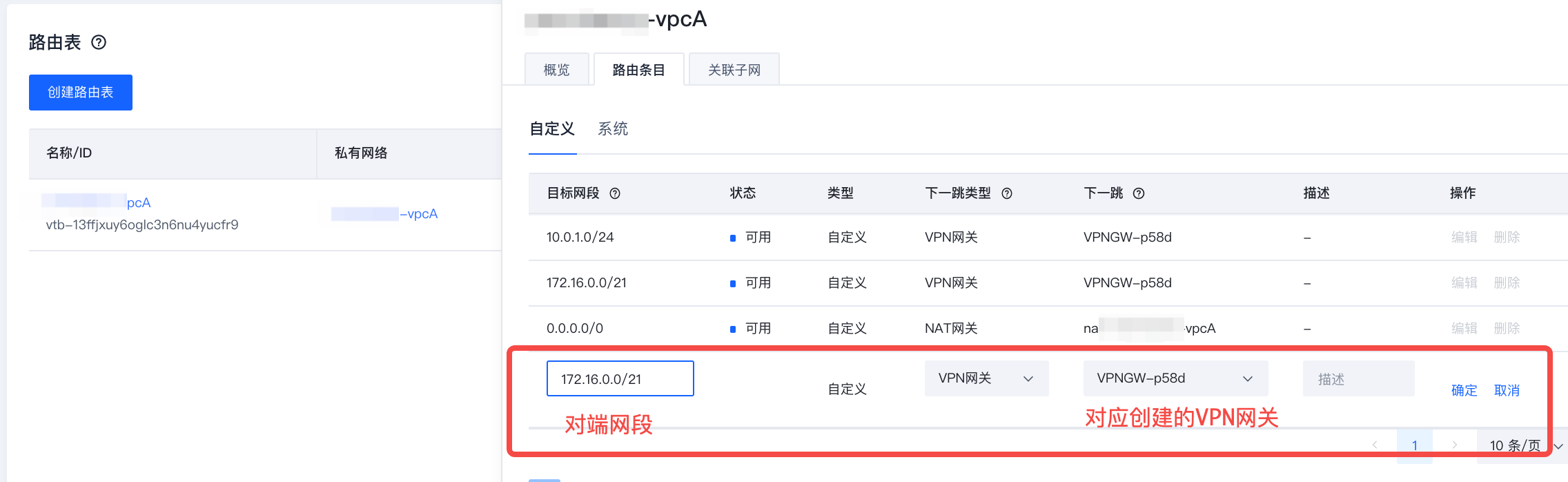The image size is (1568, 482).
Task: Open the VPN网关 next-hop type dropdown
Action: click(986, 378)
